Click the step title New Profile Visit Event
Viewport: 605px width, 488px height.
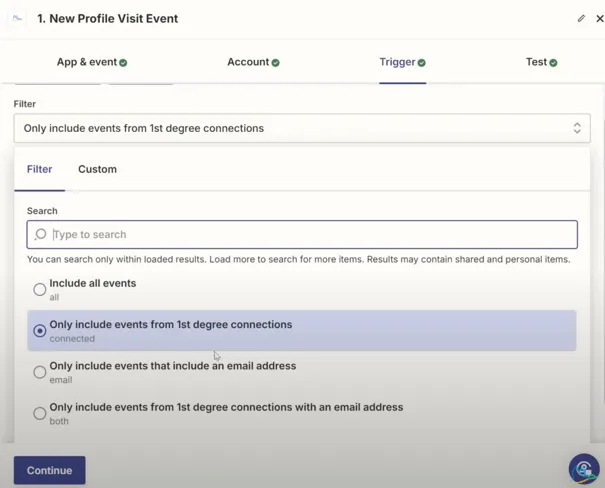pos(108,19)
